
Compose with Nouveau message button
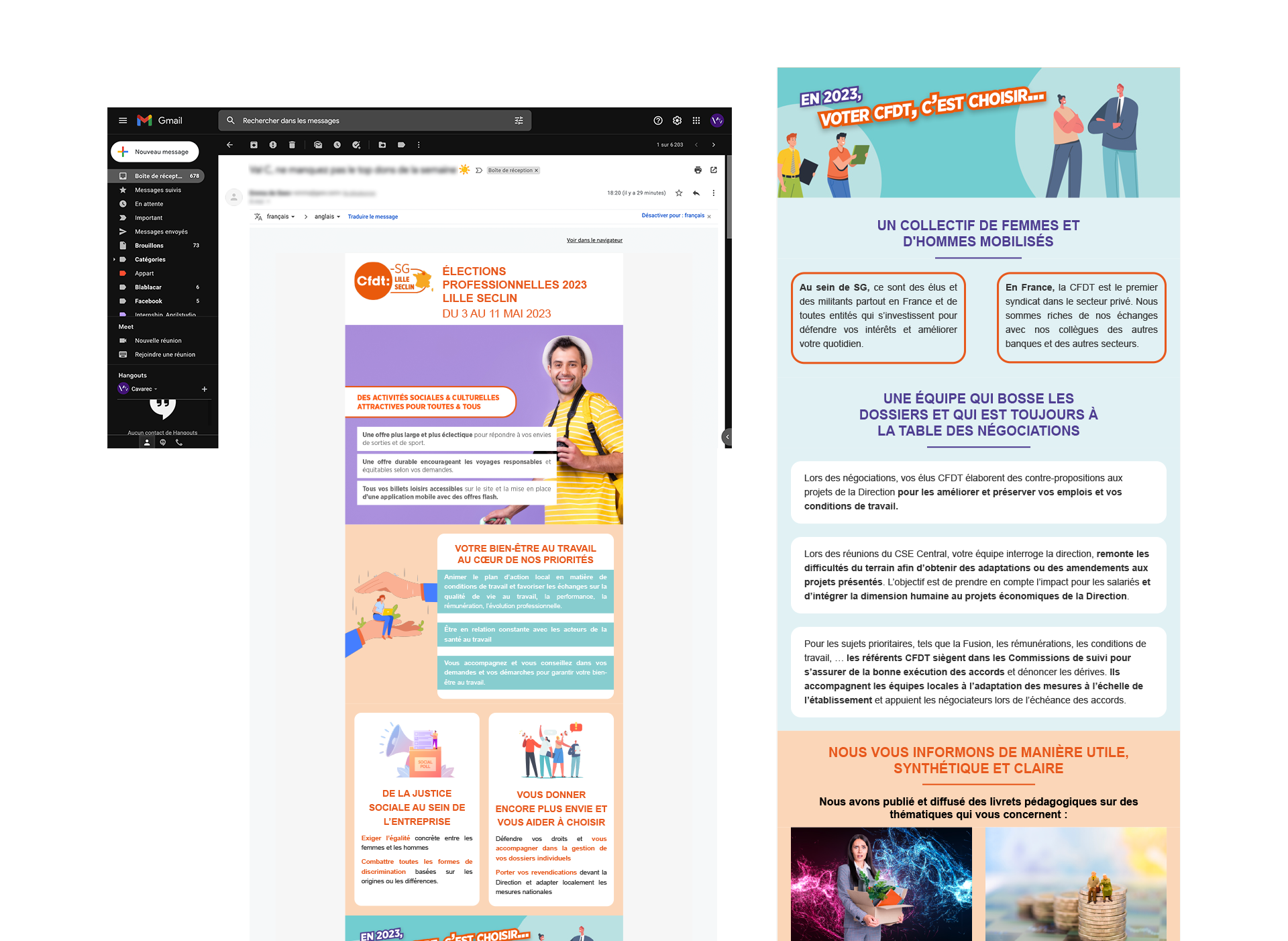pos(155,152)
